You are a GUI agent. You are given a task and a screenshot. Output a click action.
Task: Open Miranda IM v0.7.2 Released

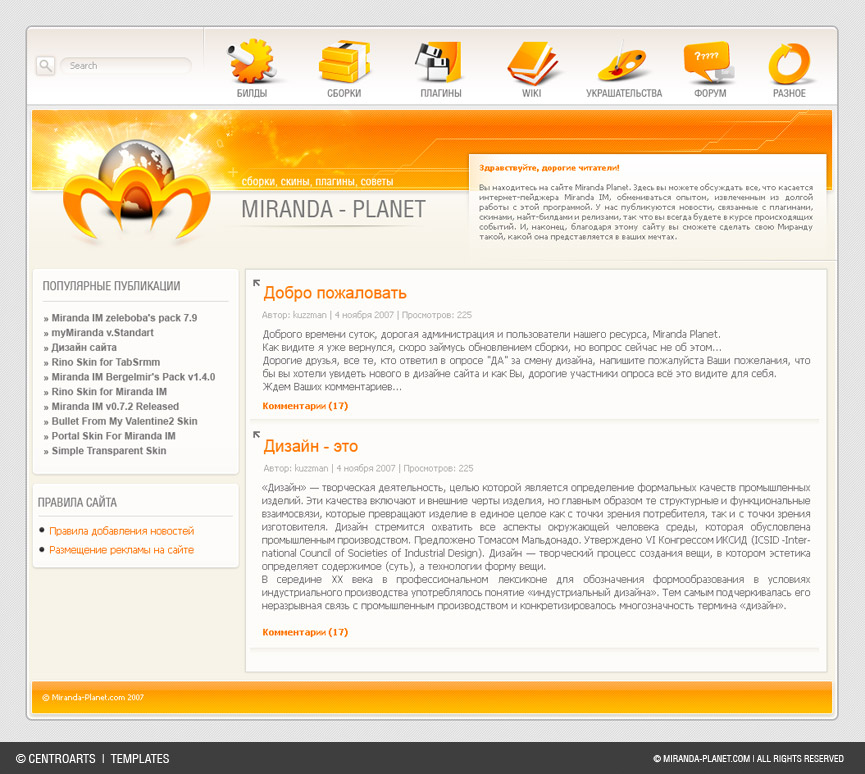115,407
